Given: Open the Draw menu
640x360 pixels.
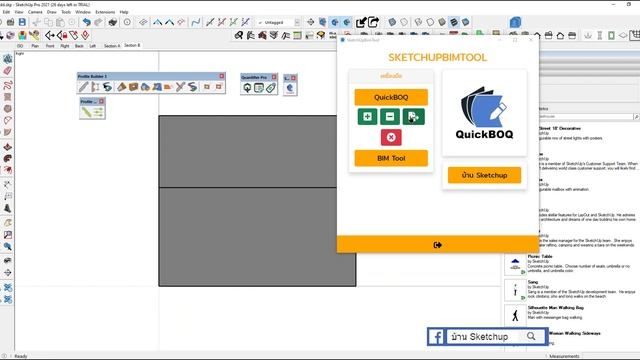Looking at the screenshot, I should click(51, 12).
